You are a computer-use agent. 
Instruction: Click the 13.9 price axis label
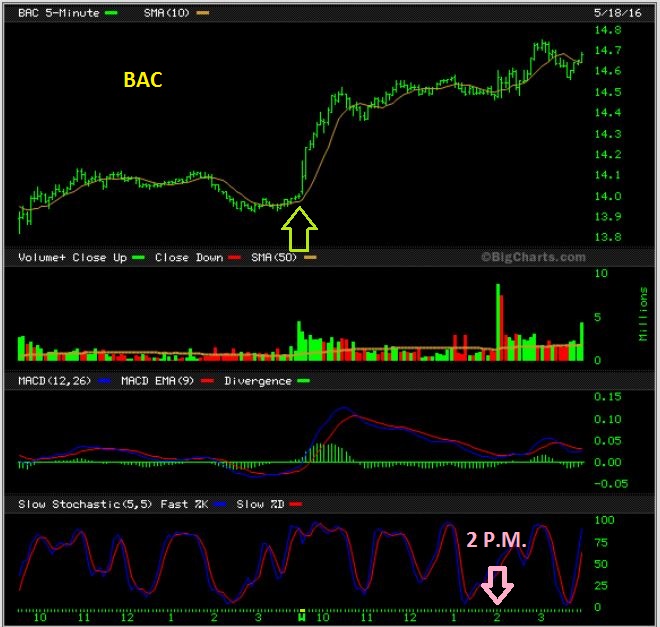pyautogui.click(x=608, y=217)
